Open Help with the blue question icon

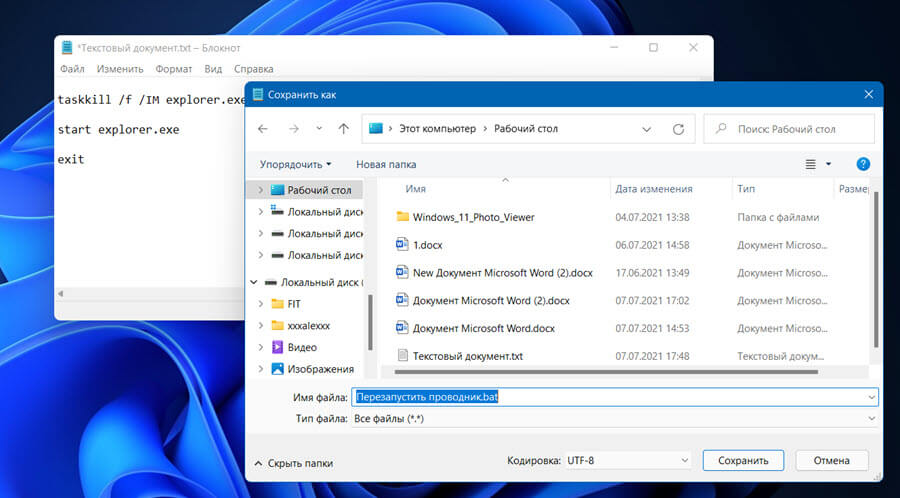tap(863, 164)
